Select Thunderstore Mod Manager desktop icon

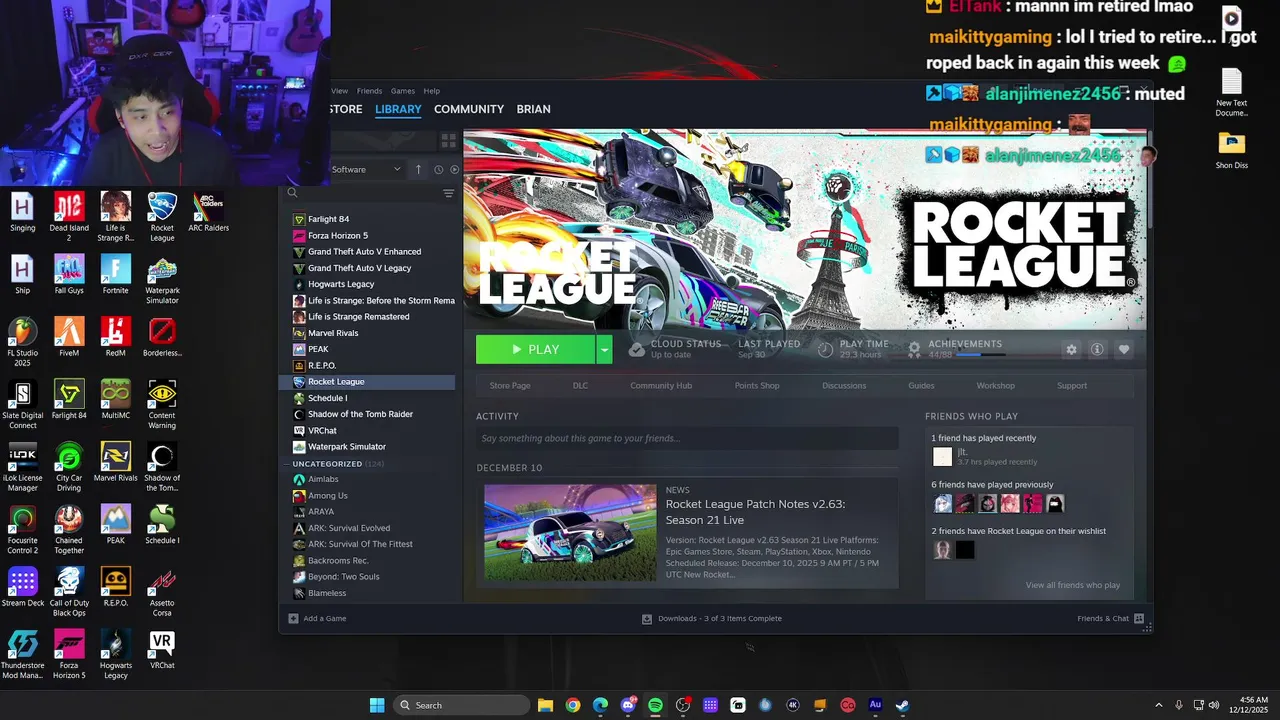coord(22,655)
